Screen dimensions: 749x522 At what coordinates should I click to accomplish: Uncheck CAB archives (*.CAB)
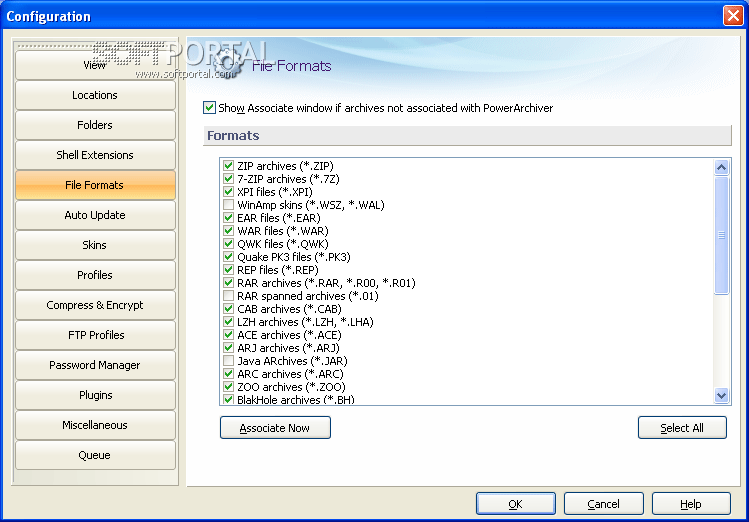coord(228,309)
